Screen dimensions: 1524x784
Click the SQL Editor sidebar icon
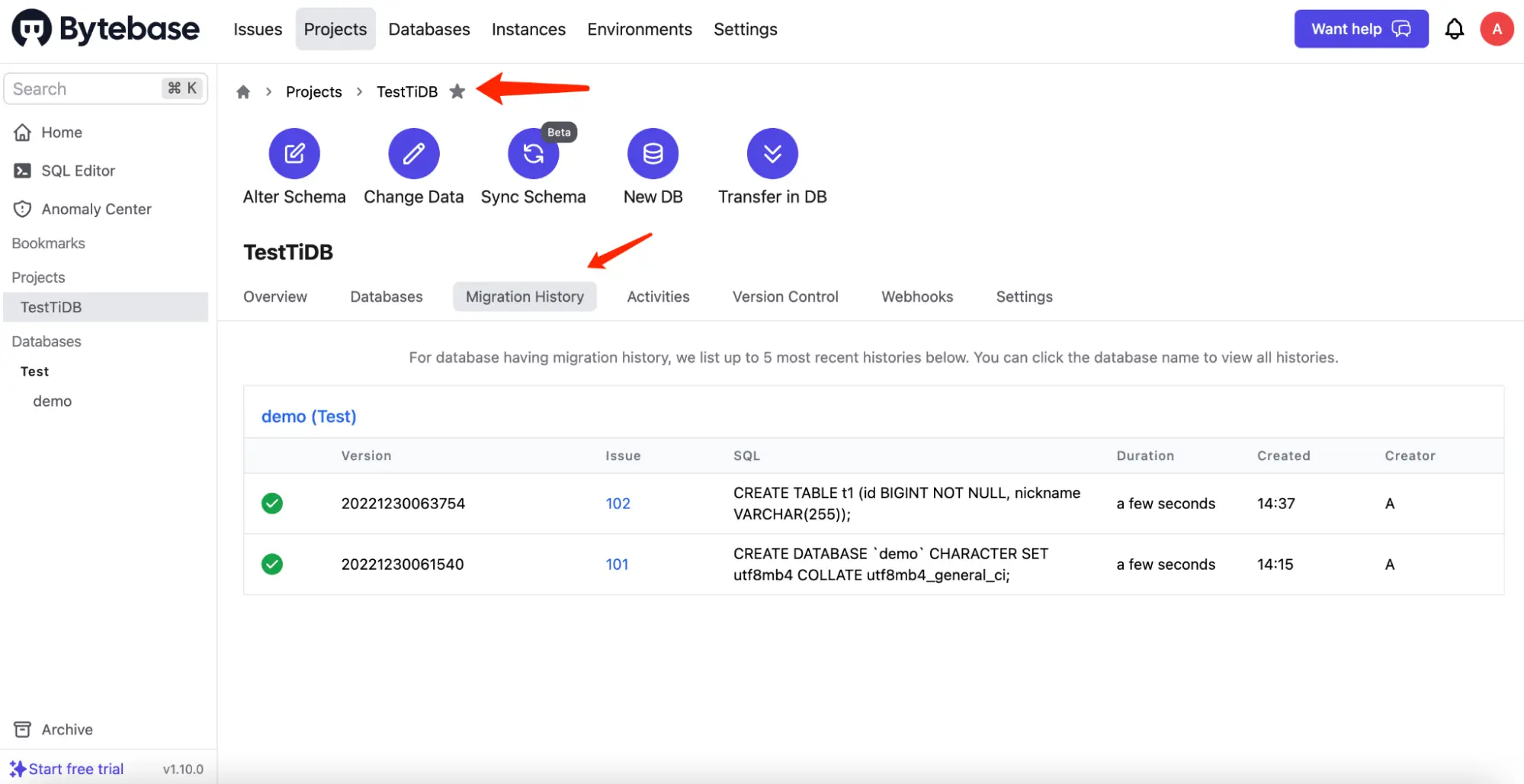tap(23, 171)
